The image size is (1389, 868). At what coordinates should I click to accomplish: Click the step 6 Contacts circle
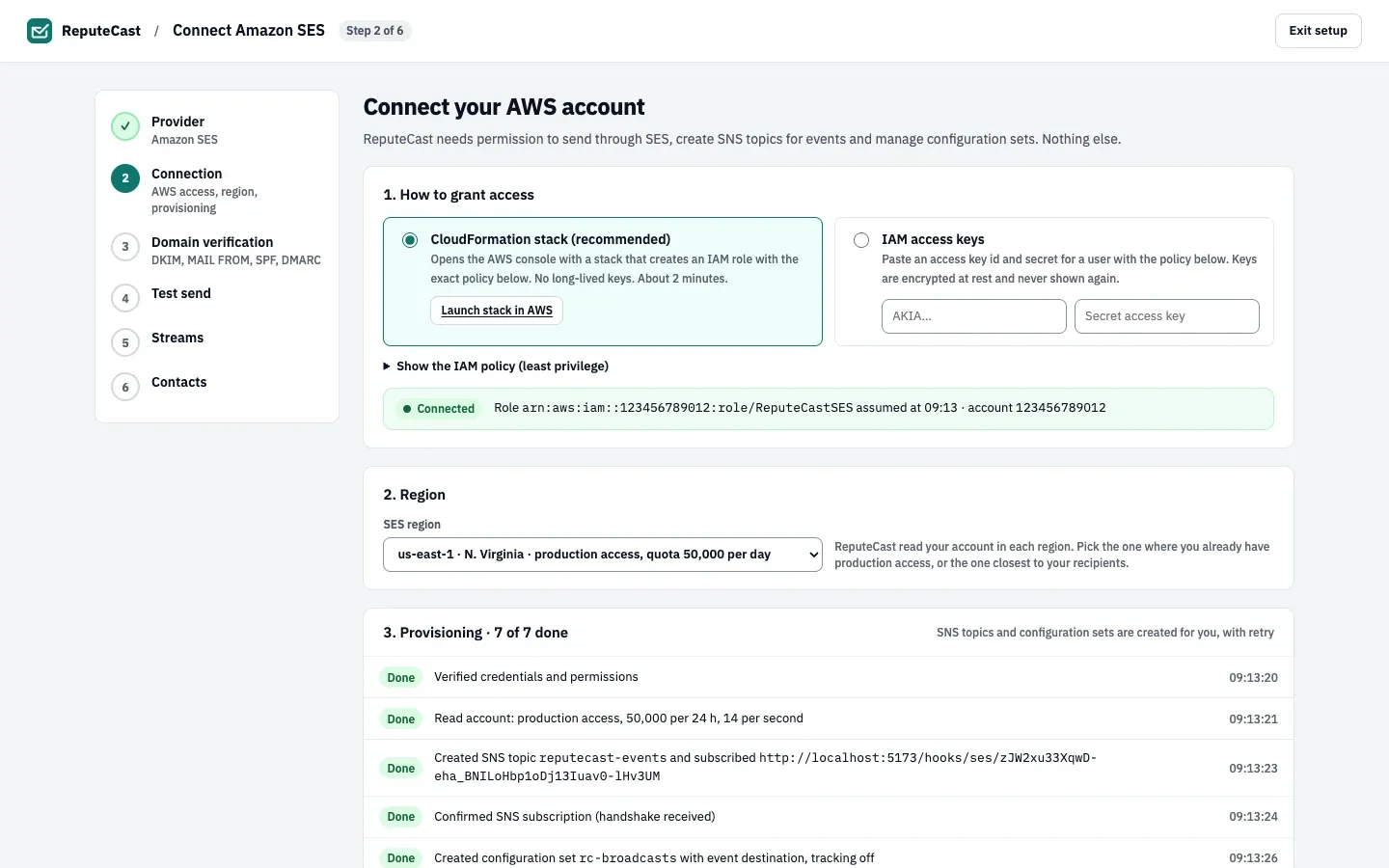point(125,387)
